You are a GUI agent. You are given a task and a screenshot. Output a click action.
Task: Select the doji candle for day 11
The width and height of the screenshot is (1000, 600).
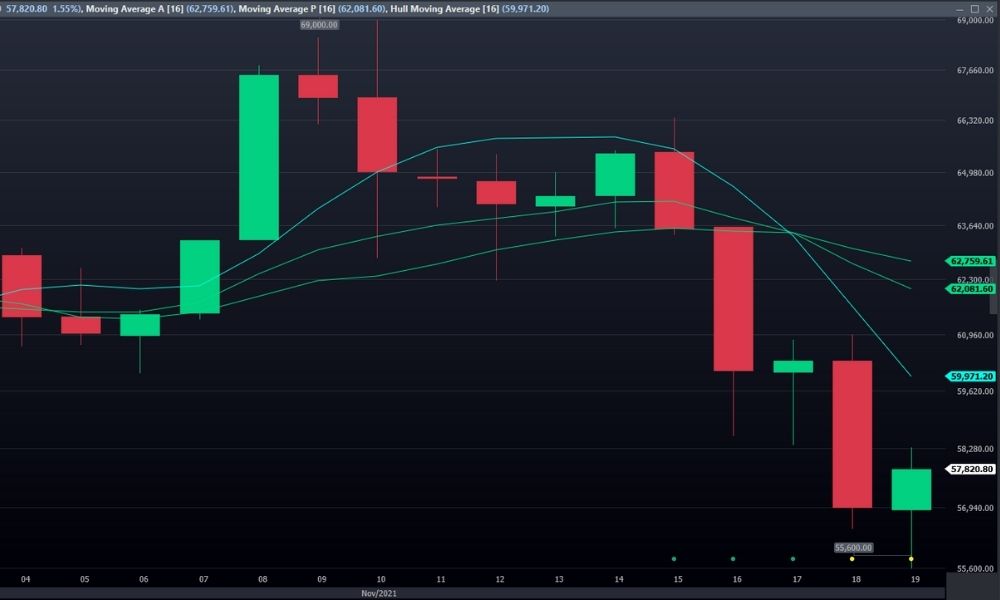[x=437, y=178]
